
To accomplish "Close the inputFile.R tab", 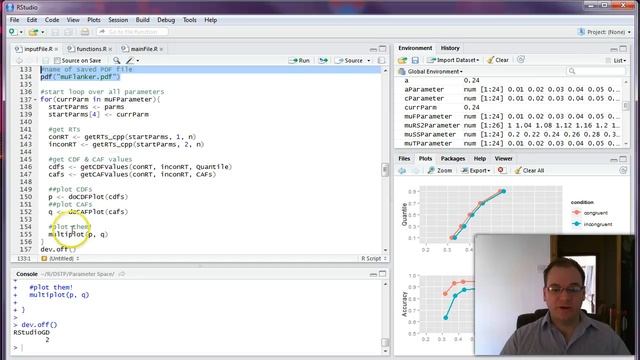I will (x=56, y=49).
